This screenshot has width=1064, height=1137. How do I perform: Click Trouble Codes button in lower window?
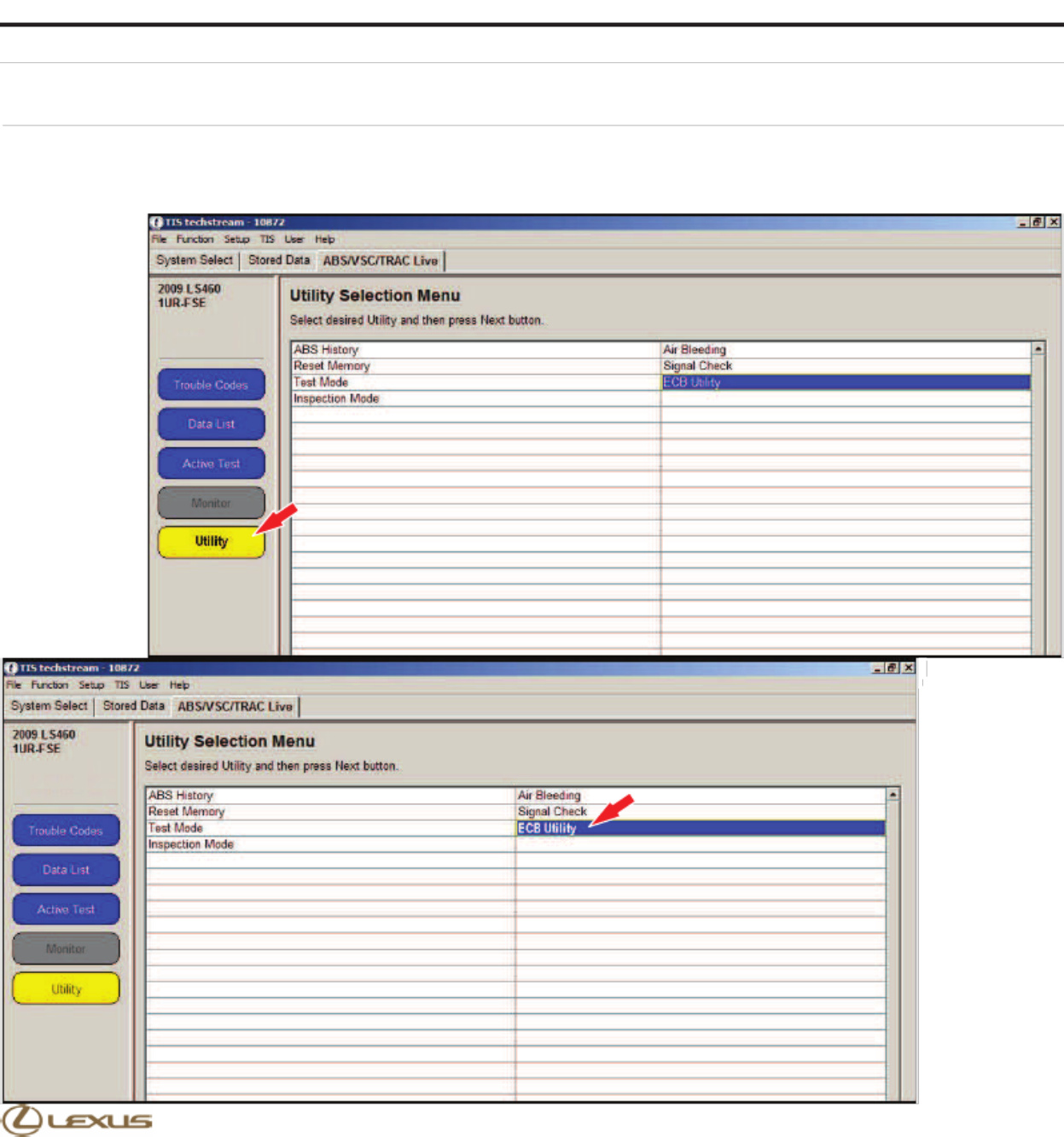pyautogui.click(x=66, y=831)
